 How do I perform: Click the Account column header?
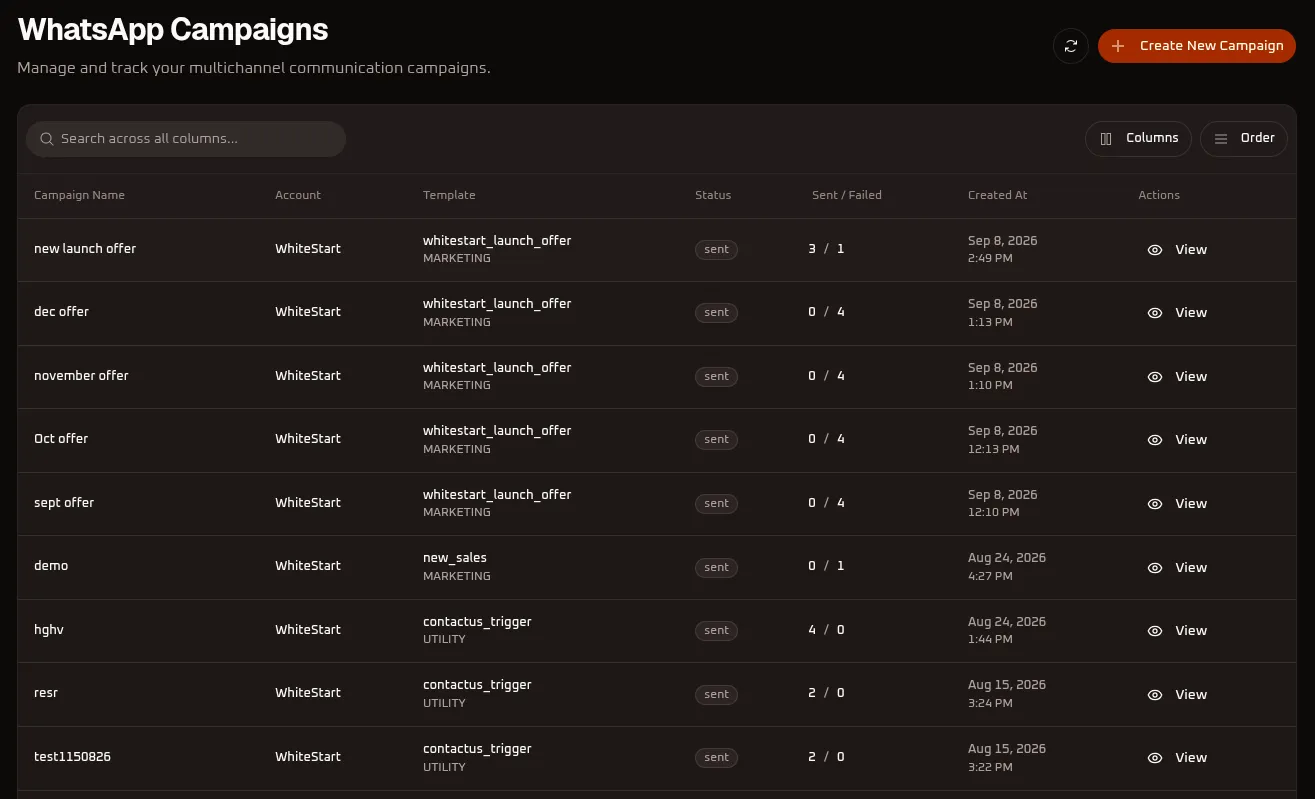[x=298, y=195]
